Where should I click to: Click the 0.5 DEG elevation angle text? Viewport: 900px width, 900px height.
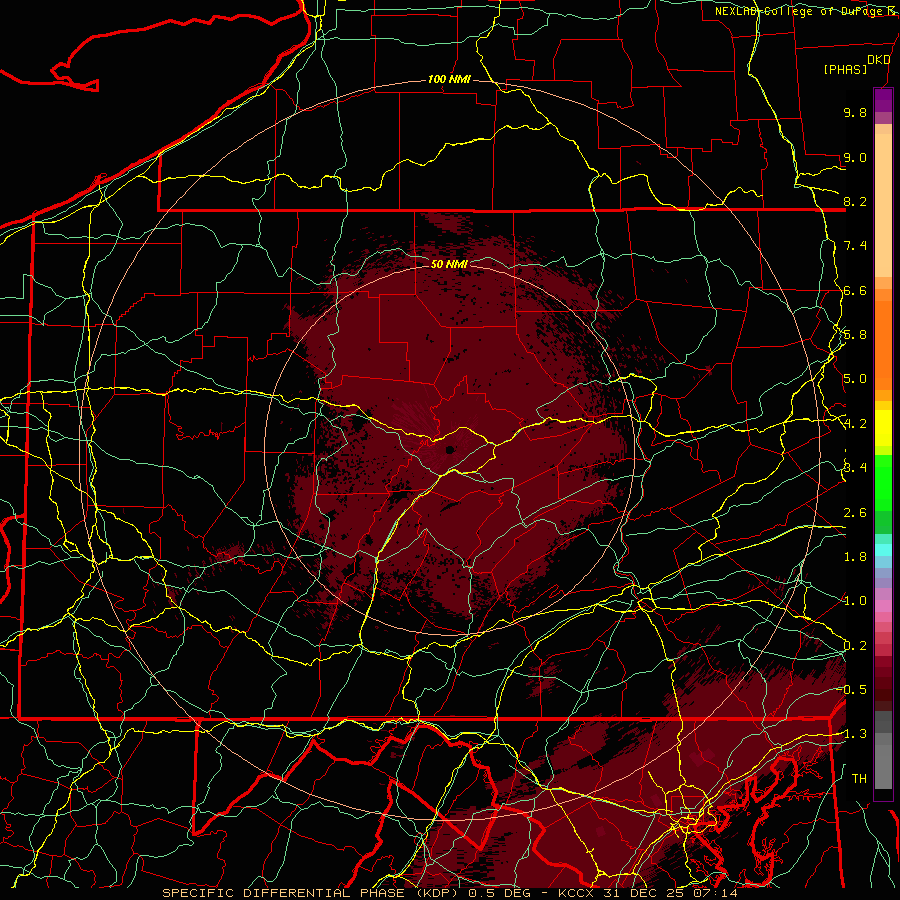[497, 893]
